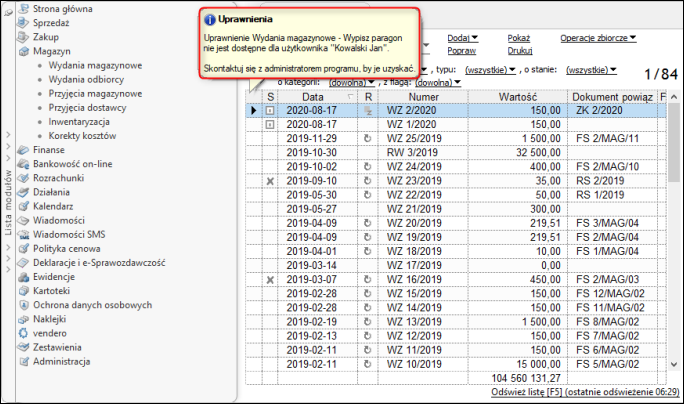Screen dimensions: 684x404
Task: Click the Deklaracje i e-Sprawozdawczość icon
Action: click(x=24, y=263)
